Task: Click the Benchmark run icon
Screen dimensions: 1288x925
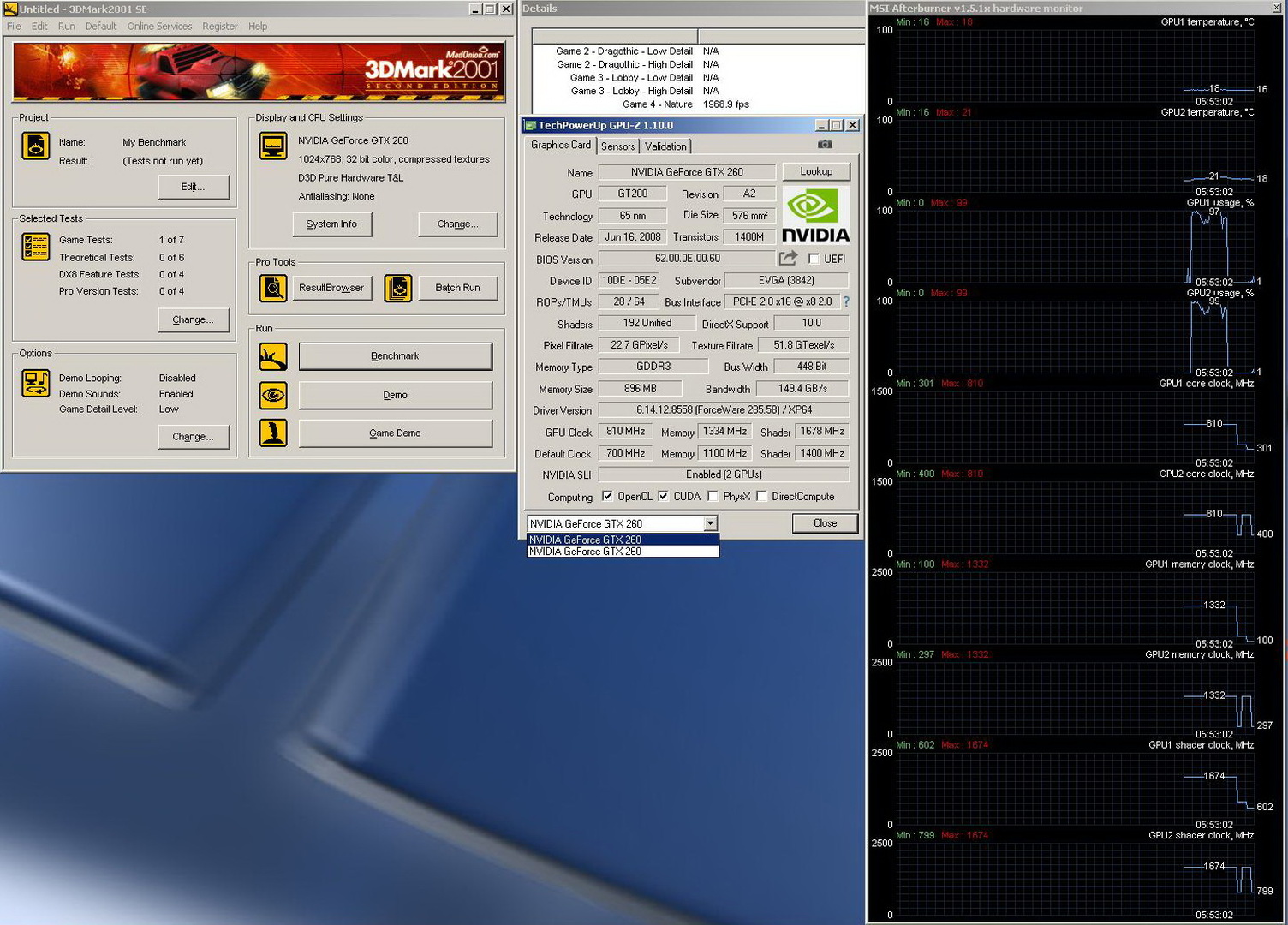Action: coord(273,356)
